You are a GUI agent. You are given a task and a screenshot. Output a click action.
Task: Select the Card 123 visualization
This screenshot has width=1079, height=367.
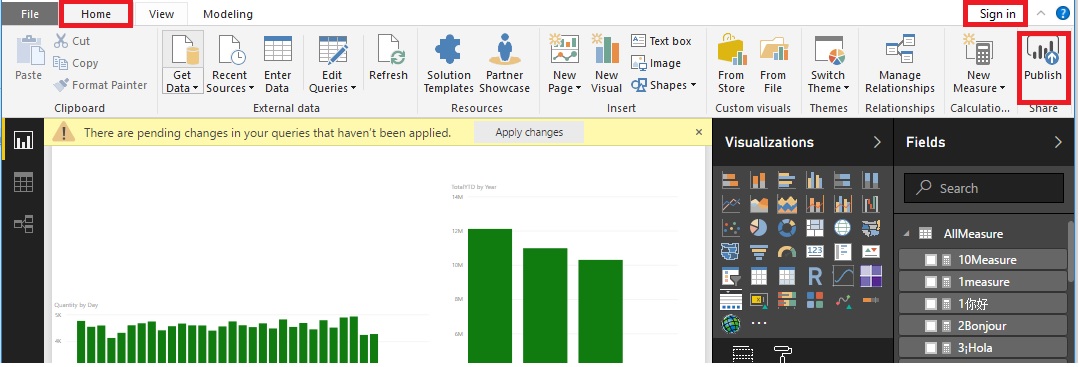click(x=815, y=251)
